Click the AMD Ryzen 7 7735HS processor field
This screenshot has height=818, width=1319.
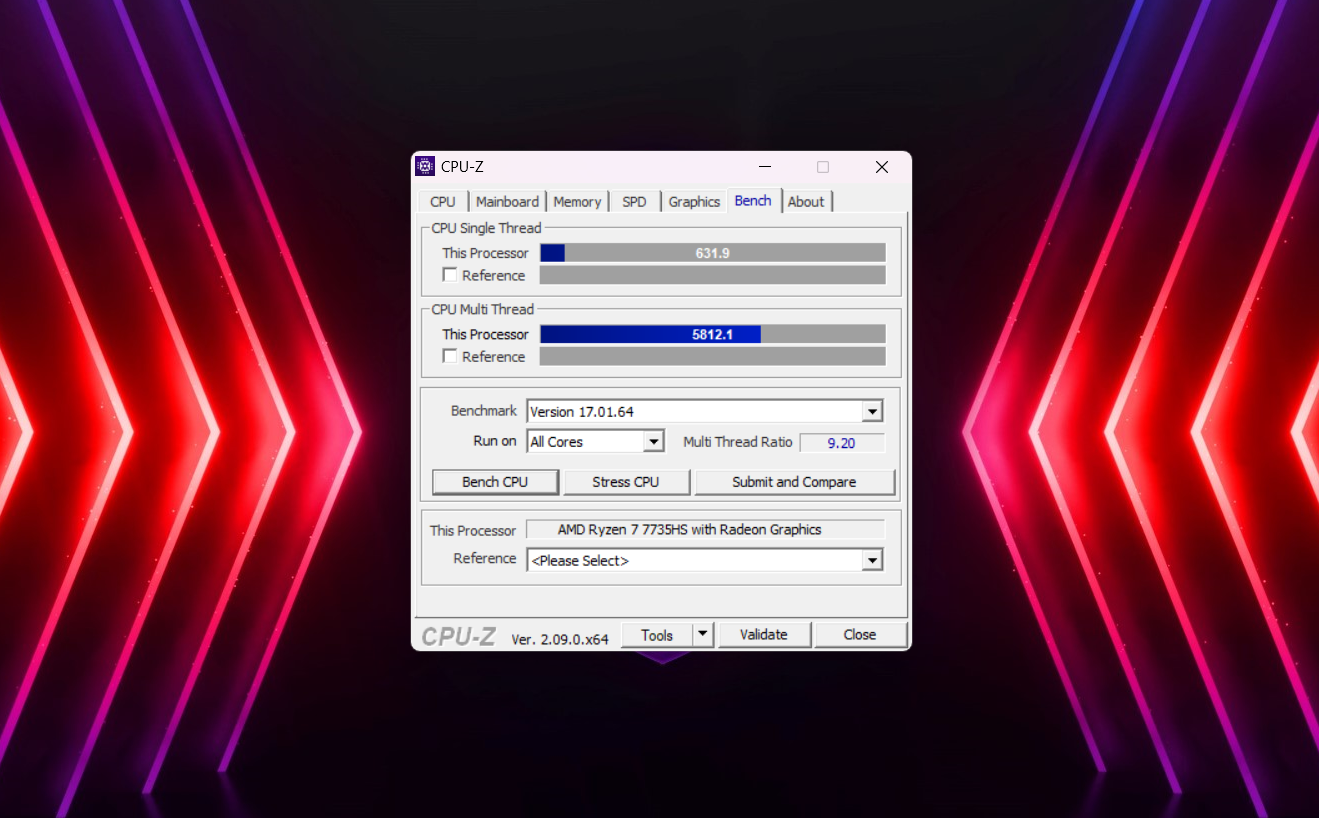(x=705, y=530)
